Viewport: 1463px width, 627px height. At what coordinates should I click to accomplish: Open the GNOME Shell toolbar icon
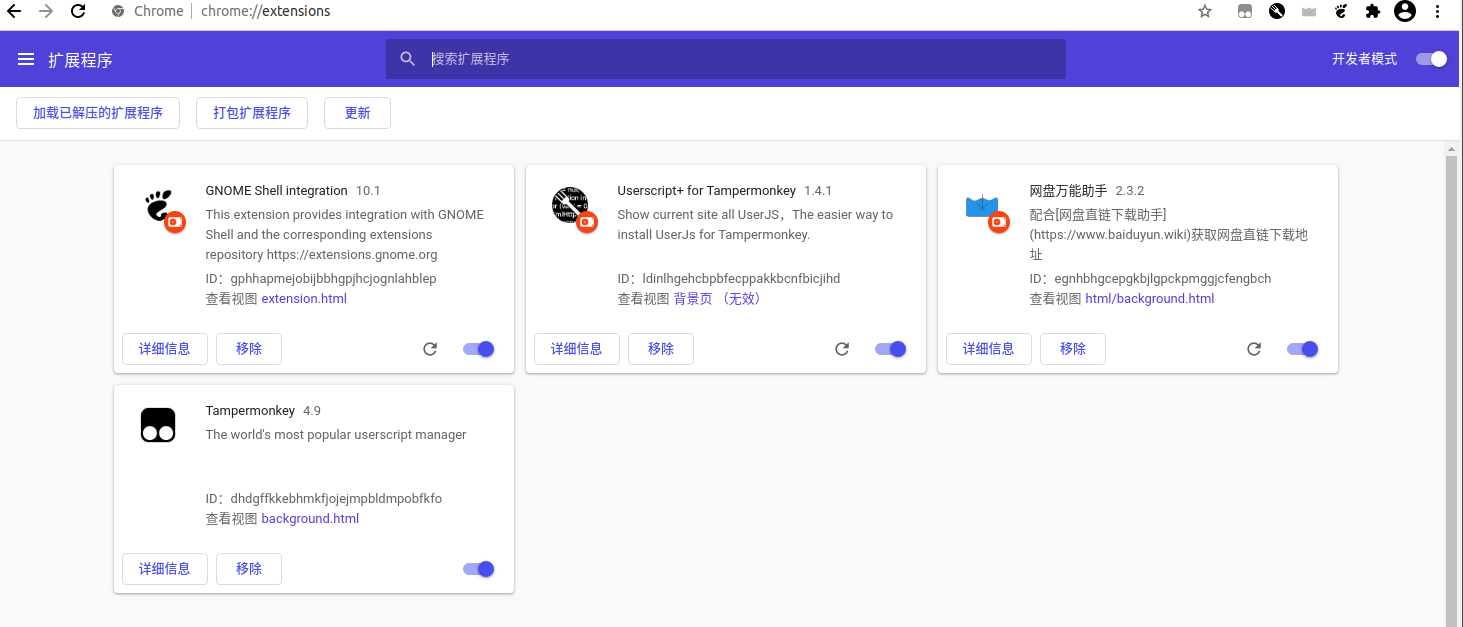[x=1342, y=12]
